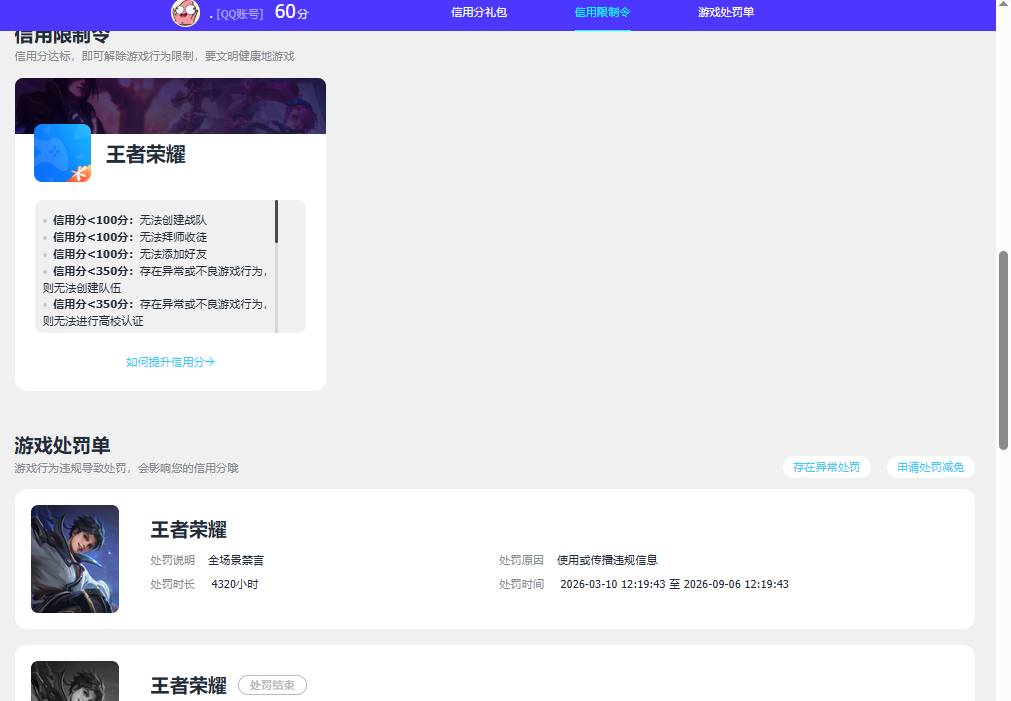Click the 信用分达标 subtitle description text
Viewport: 1011px width, 701px height.
pos(154,56)
